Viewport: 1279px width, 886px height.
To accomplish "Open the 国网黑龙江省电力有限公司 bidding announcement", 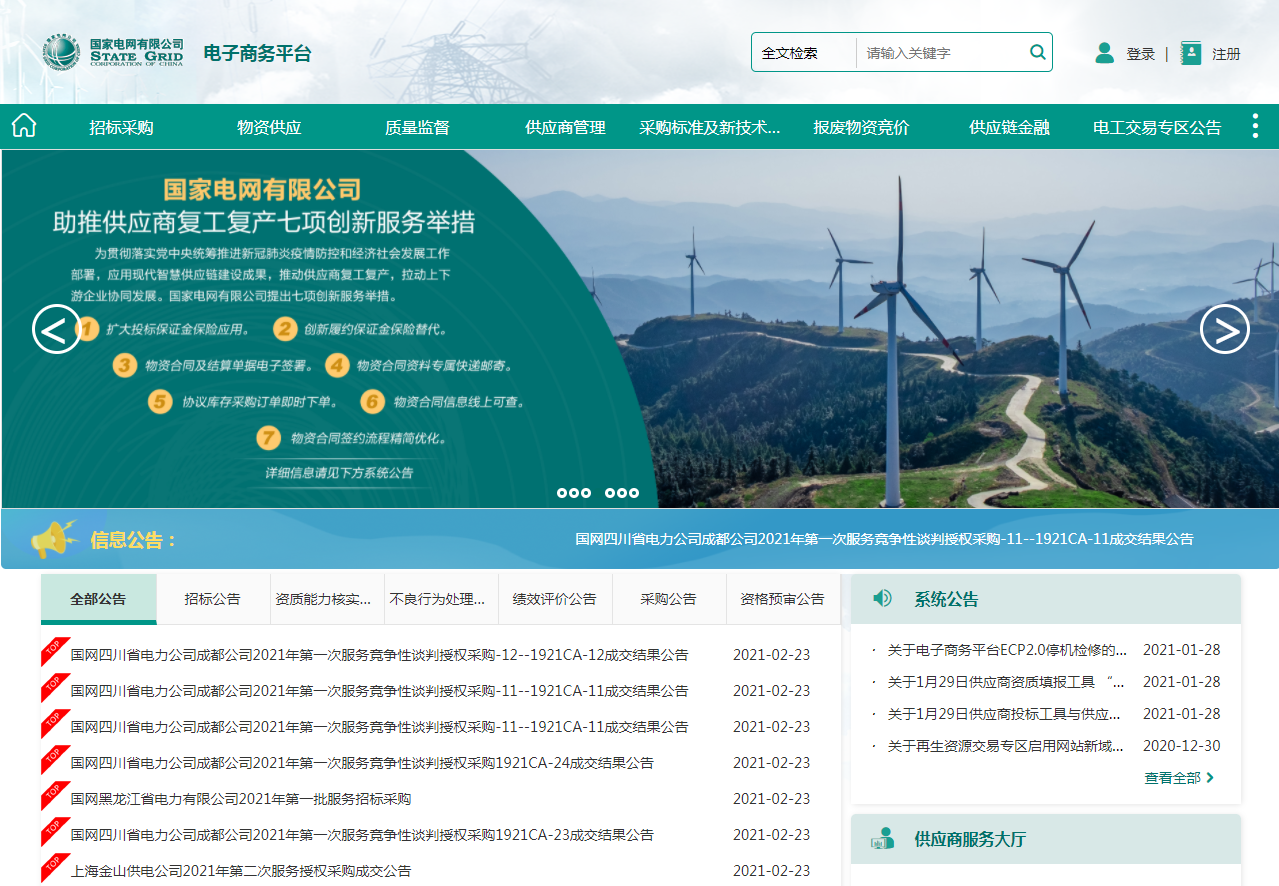I will [x=240, y=799].
